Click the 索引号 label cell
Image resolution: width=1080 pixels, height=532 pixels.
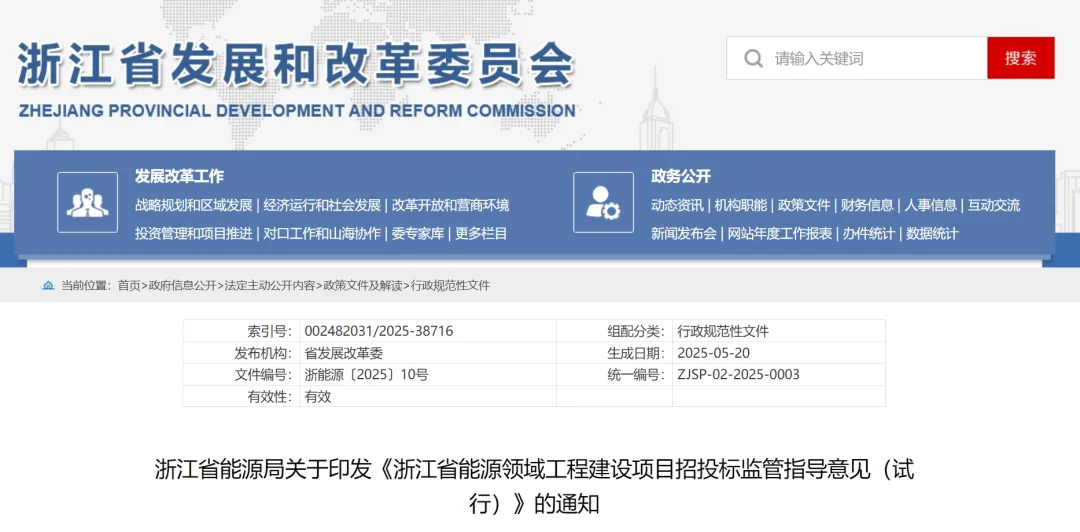(242, 331)
